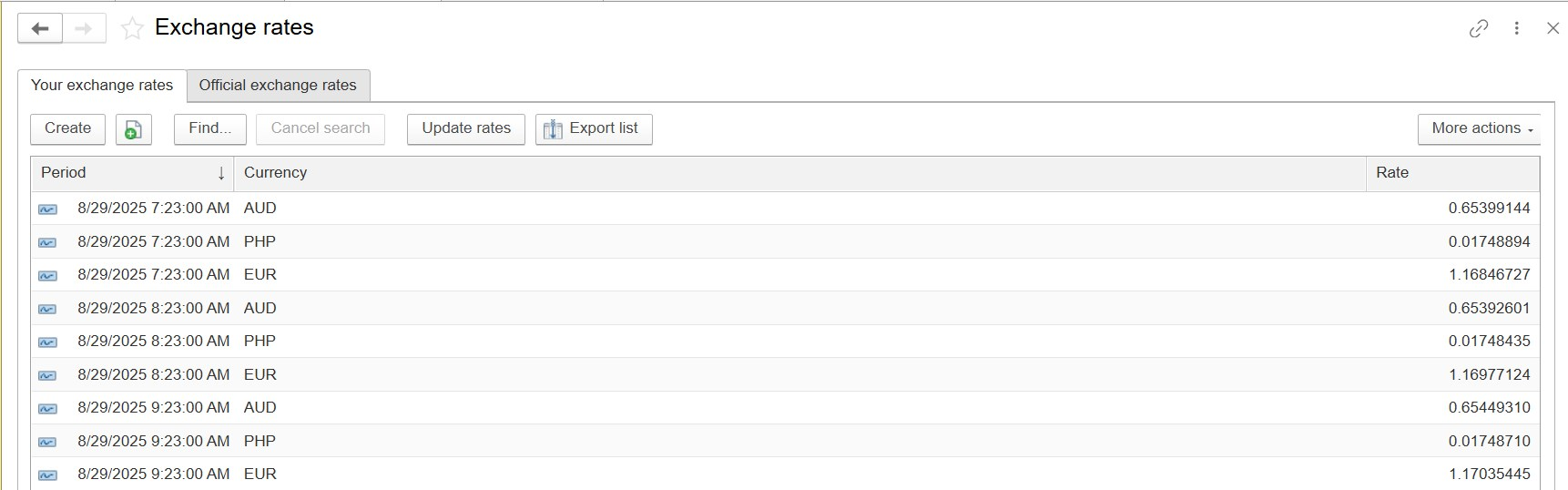This screenshot has width=1568, height=490.
Task: Switch to Official exchange rates tab
Action: pos(278,86)
